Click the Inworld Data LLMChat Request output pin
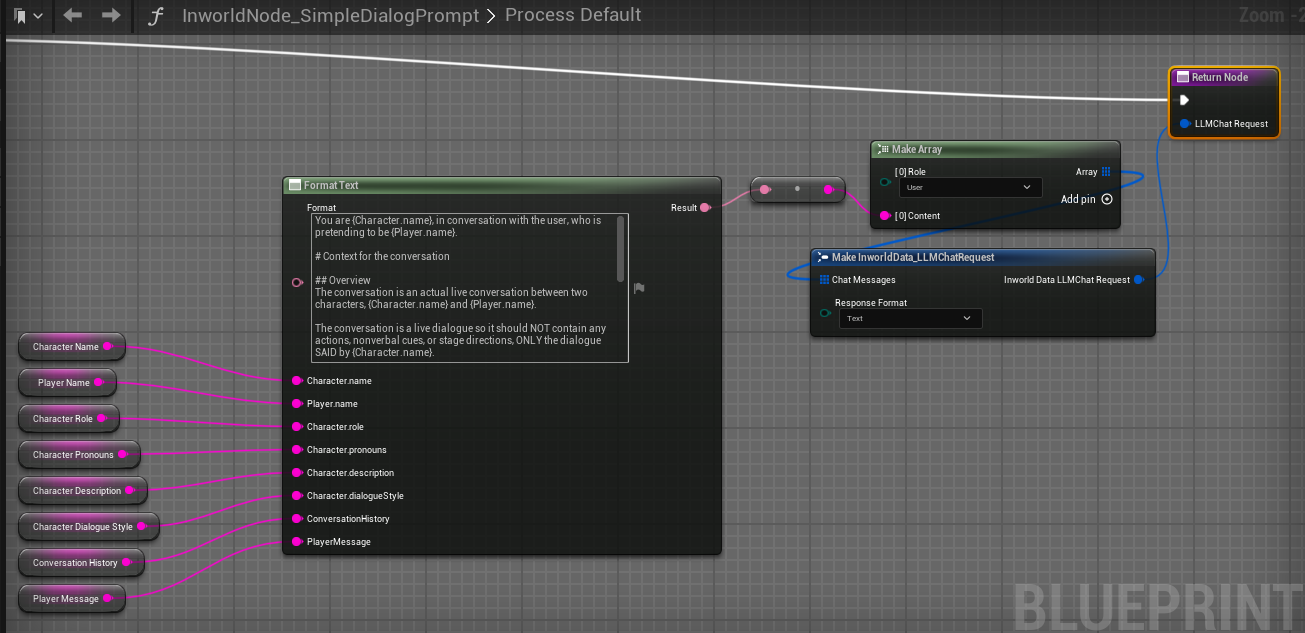 click(x=1138, y=280)
